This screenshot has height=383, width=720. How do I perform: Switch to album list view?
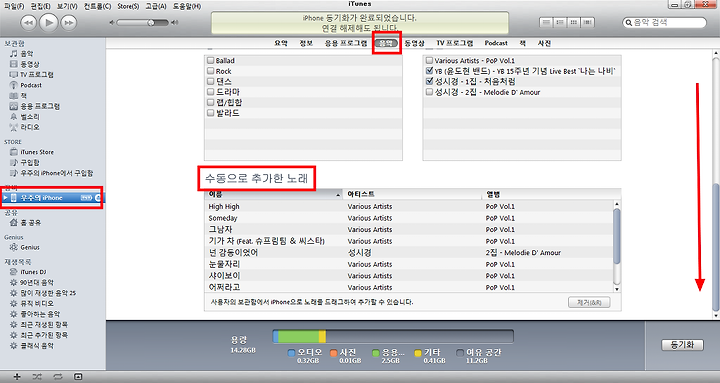(x=559, y=22)
